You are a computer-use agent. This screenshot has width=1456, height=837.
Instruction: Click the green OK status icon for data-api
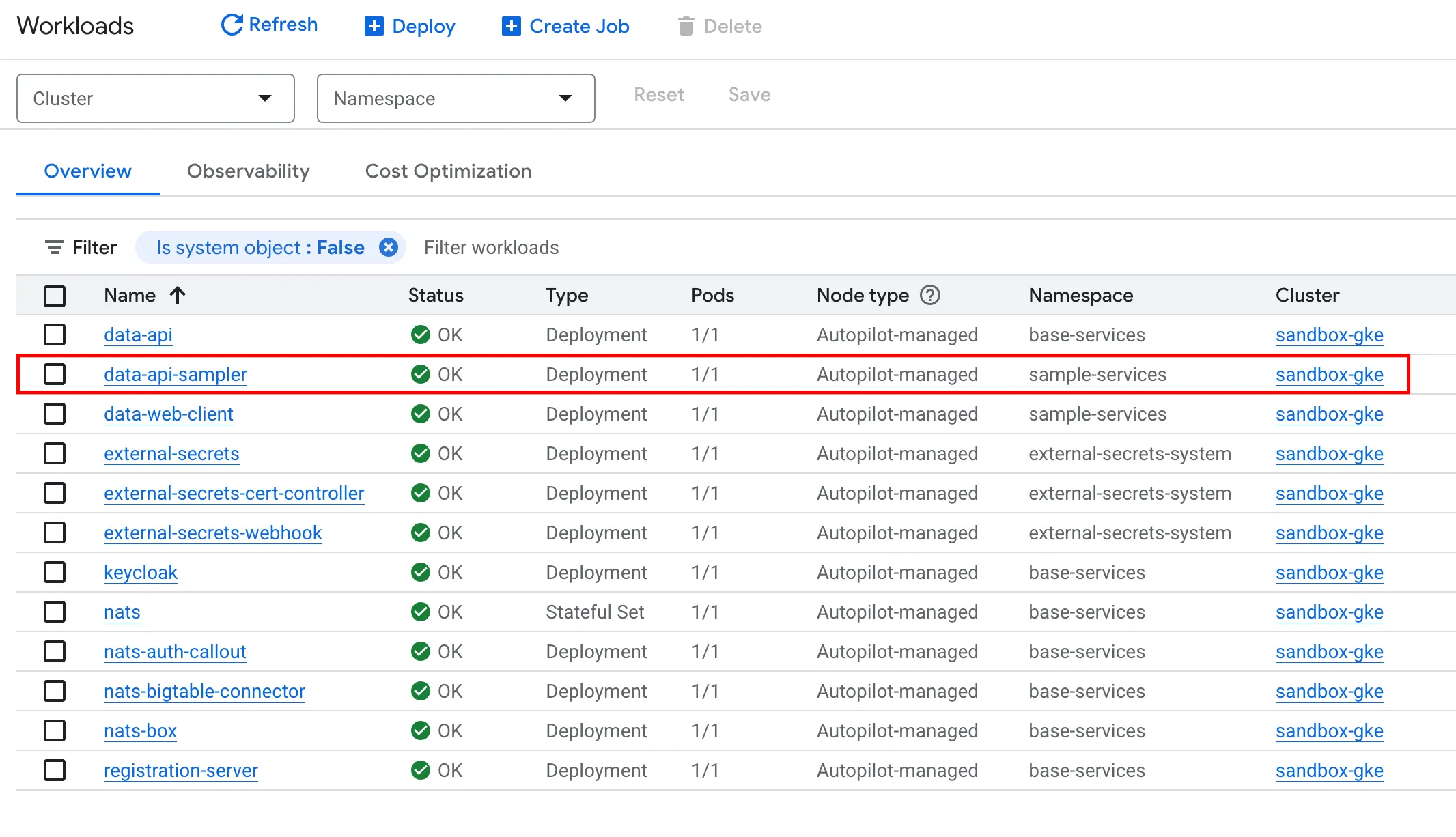pyautogui.click(x=421, y=335)
